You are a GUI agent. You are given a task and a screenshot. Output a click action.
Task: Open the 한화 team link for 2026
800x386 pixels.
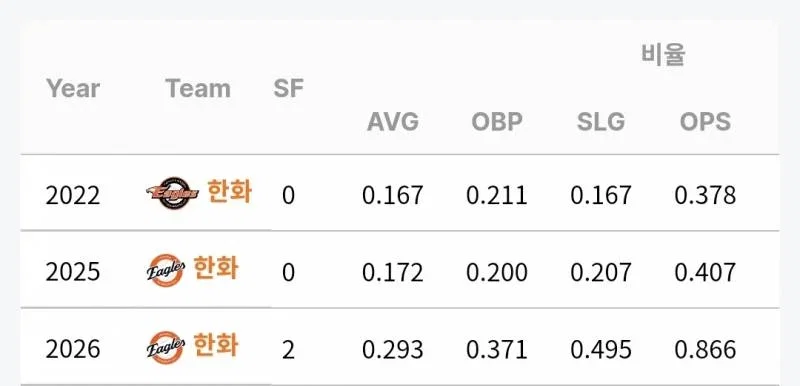[x=216, y=346]
